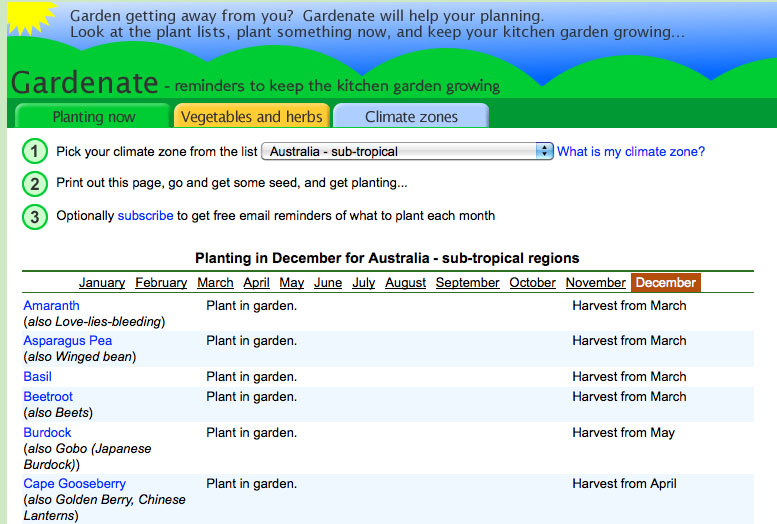Switch to the Planting now tab
The image size is (777, 524).
[x=93, y=116]
